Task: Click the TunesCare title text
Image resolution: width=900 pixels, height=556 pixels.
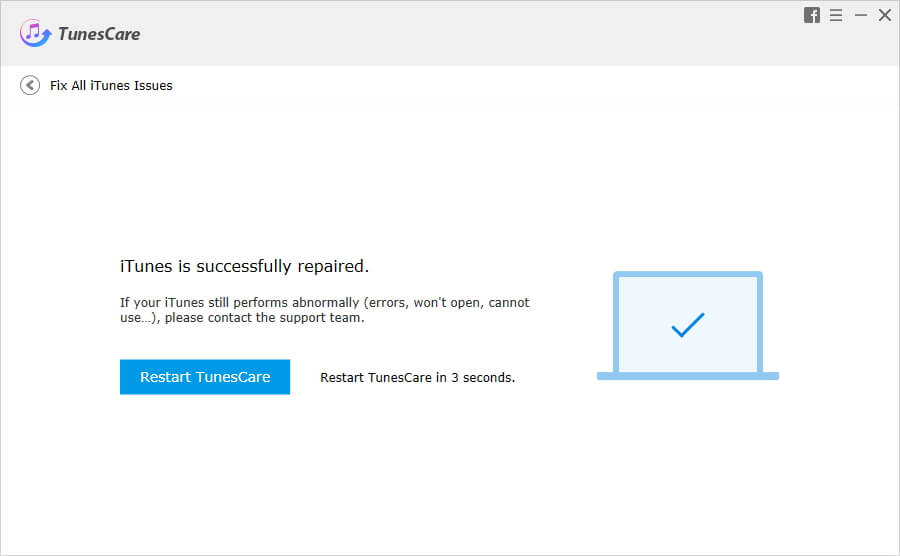Action: tap(99, 34)
